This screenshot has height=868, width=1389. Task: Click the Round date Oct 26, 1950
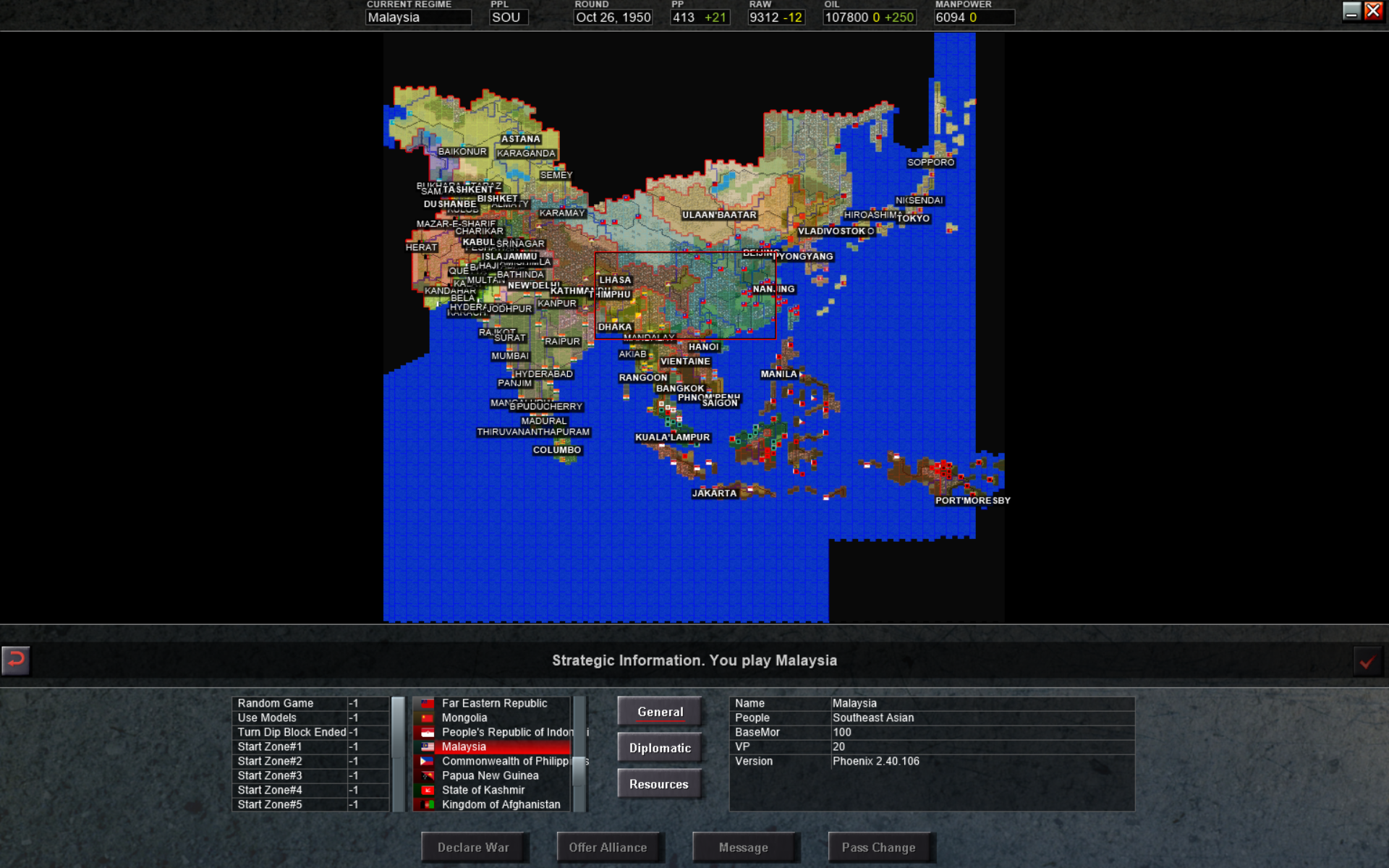(613, 17)
